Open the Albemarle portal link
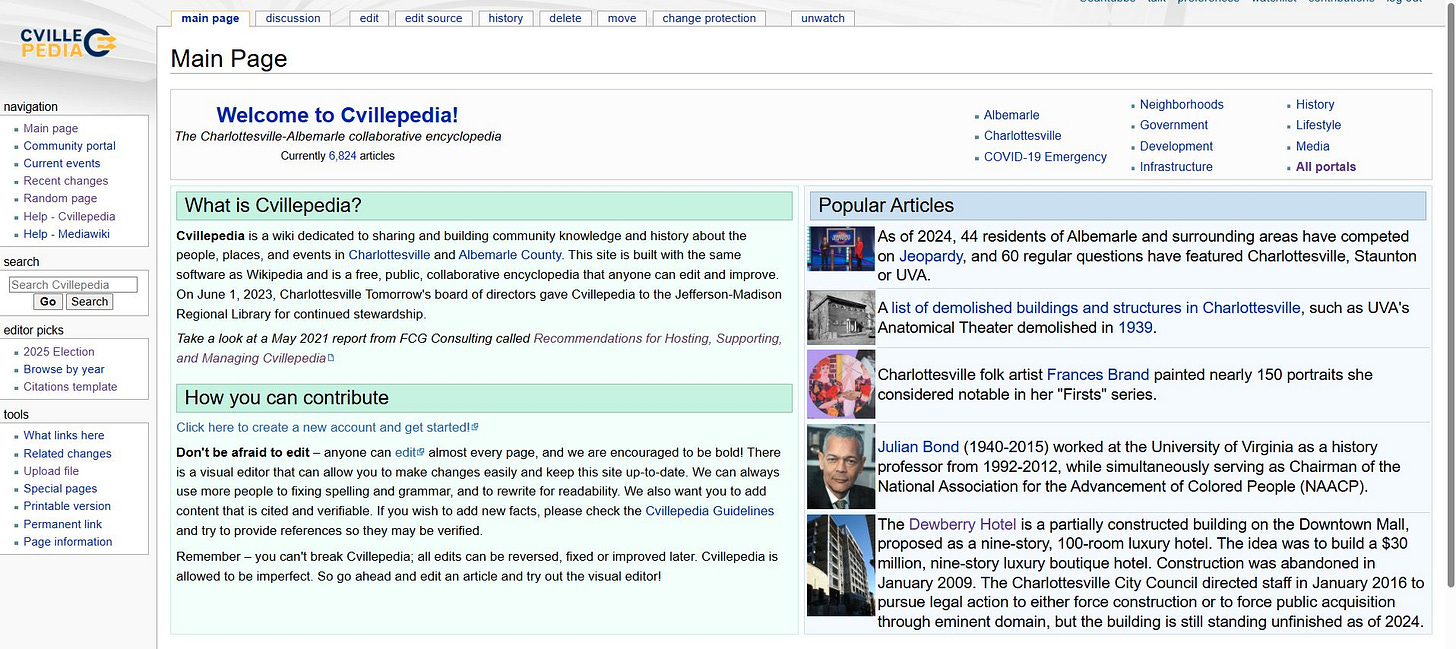 [x=1012, y=115]
